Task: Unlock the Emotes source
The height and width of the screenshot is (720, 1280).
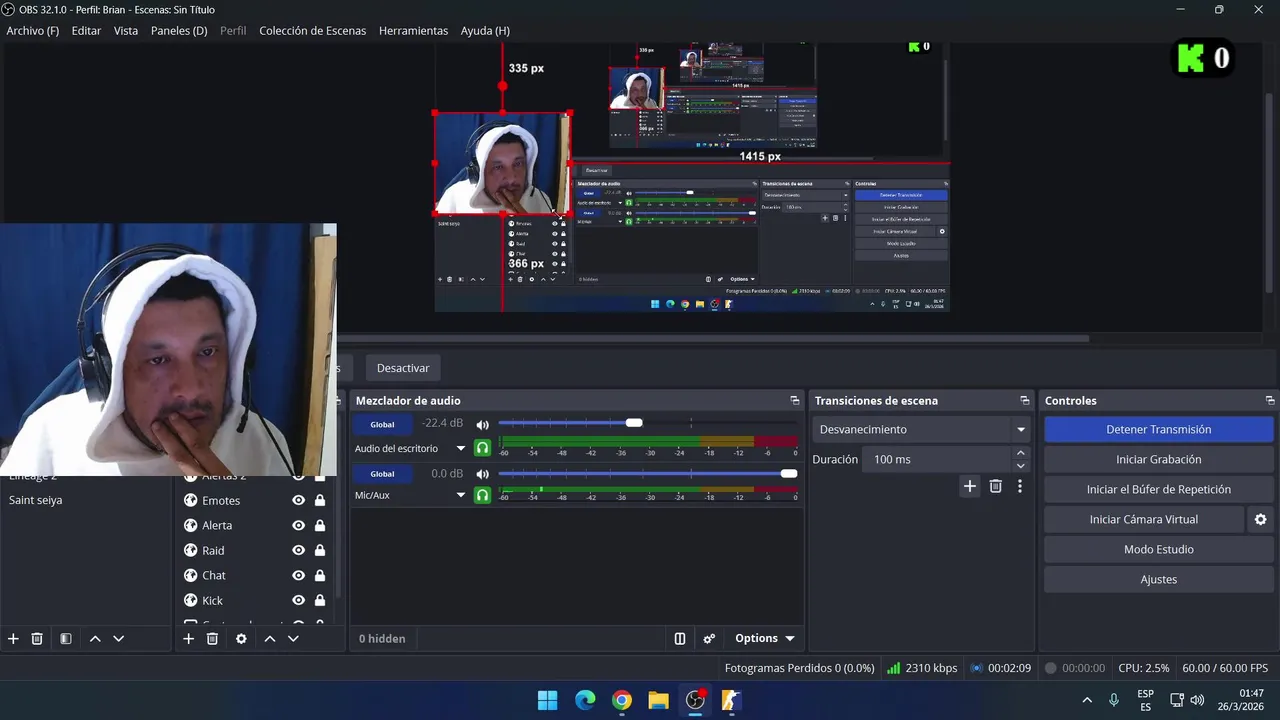Action: pyautogui.click(x=320, y=500)
